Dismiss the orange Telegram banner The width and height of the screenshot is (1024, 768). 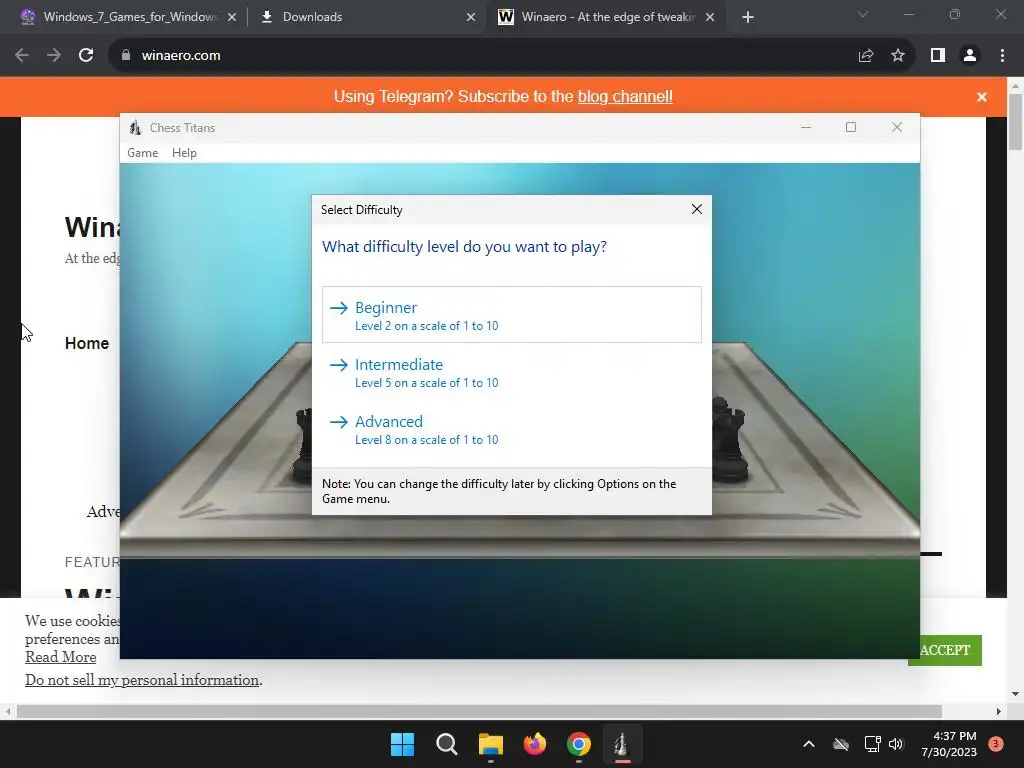[x=982, y=97]
